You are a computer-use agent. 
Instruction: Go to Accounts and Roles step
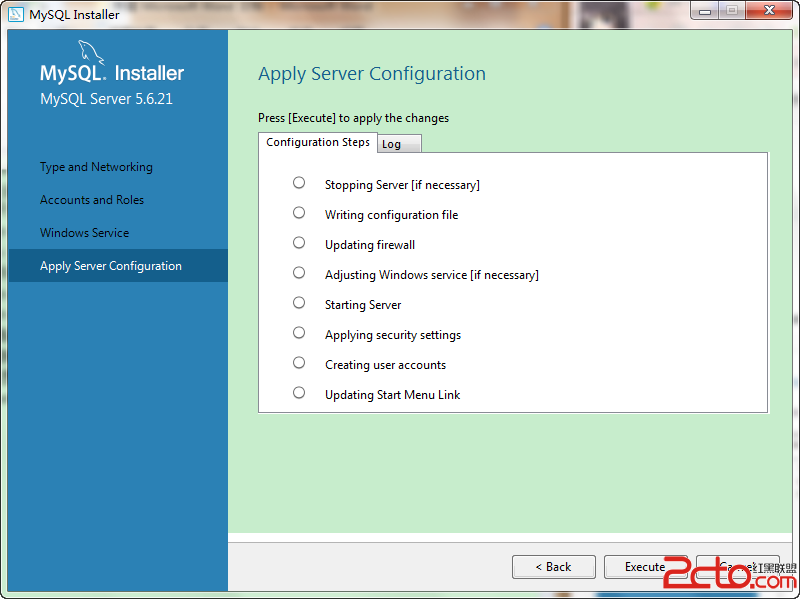click(92, 199)
